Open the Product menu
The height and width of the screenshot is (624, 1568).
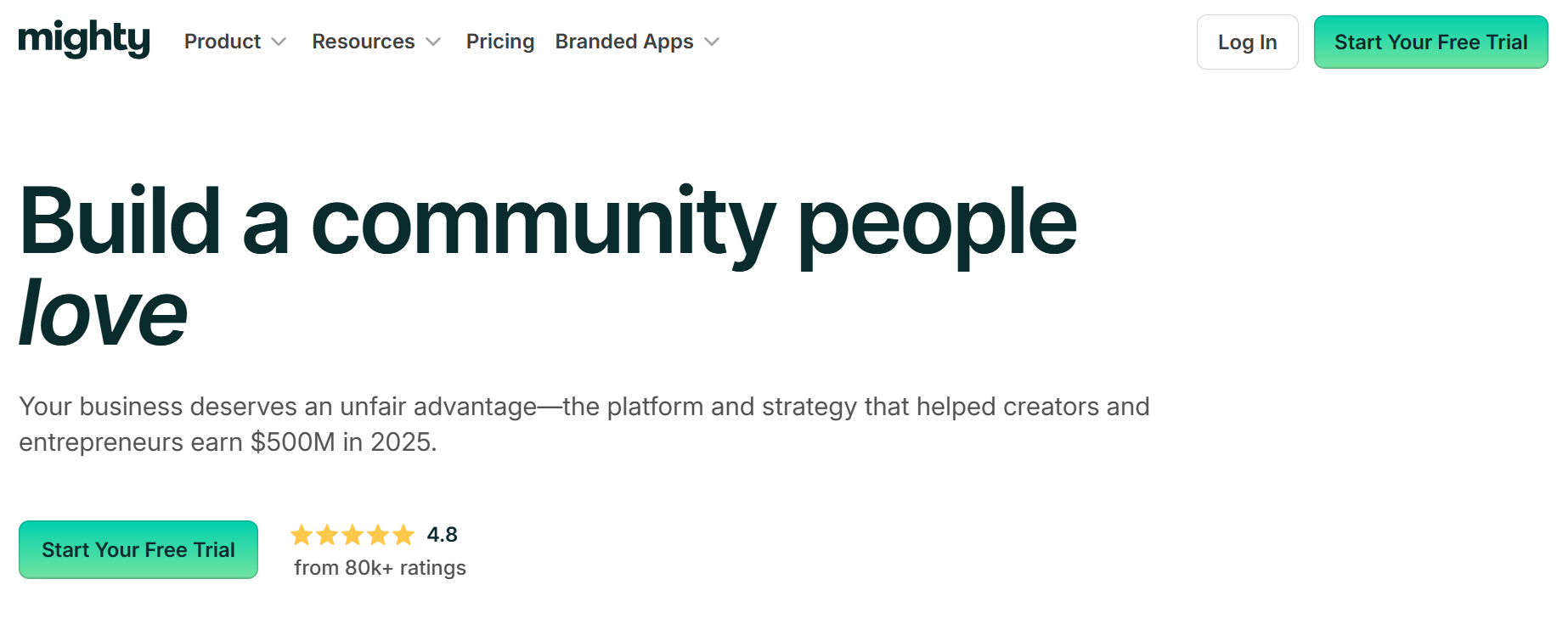pyautogui.click(x=222, y=41)
